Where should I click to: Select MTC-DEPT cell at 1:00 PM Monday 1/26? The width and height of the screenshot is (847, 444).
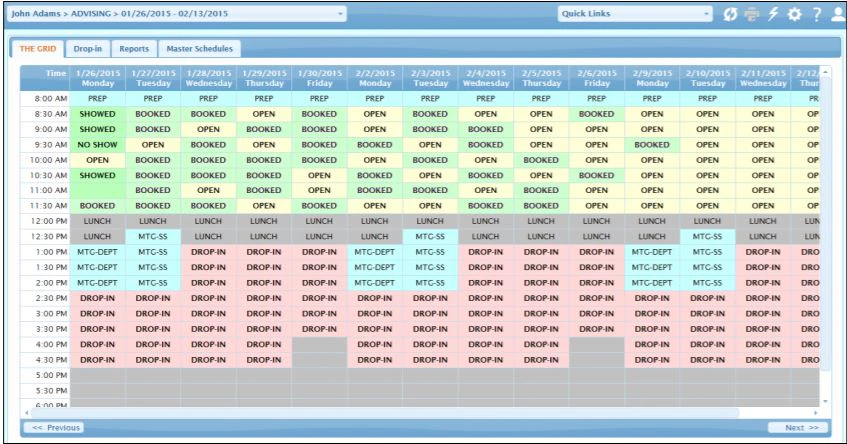pyautogui.click(x=98, y=252)
